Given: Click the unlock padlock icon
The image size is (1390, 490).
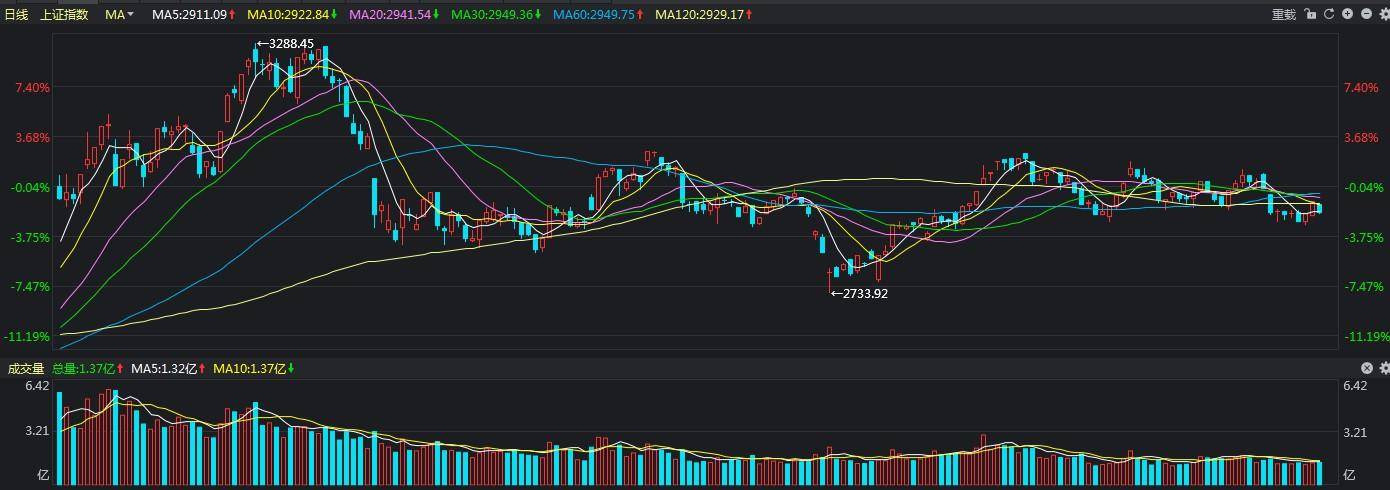Looking at the screenshot, I should pyautogui.click(x=1310, y=14).
